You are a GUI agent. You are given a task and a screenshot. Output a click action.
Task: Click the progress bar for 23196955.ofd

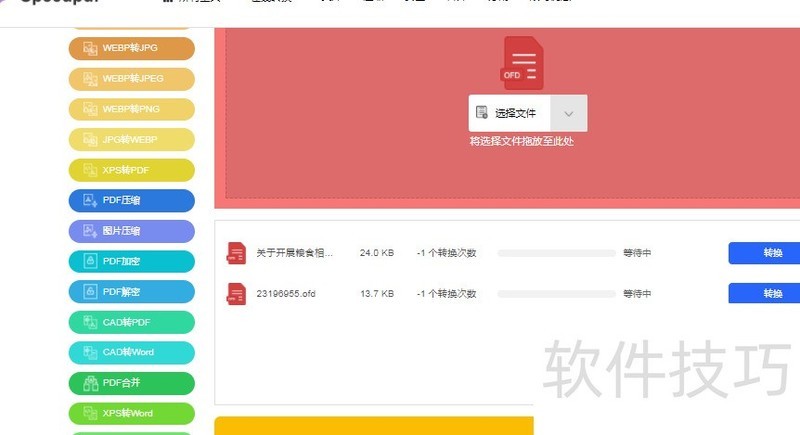click(x=557, y=294)
